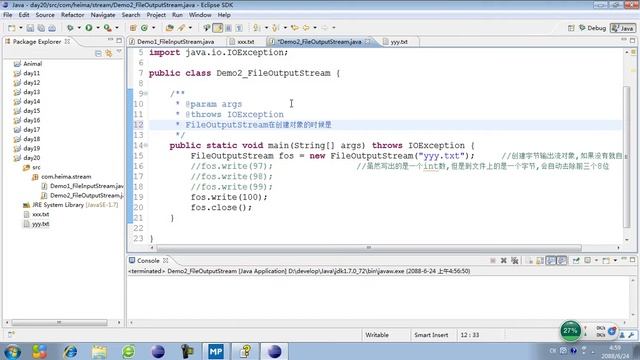Image resolution: width=640 pixels, height=360 pixels.
Task: Open the External Tools dropdown arrow
Action: pos(117,28)
